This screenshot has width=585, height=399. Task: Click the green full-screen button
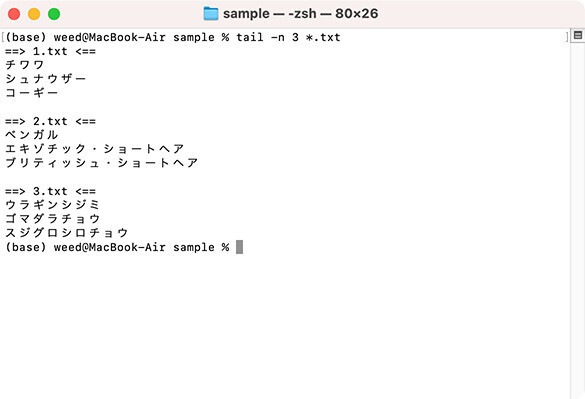pos(54,14)
